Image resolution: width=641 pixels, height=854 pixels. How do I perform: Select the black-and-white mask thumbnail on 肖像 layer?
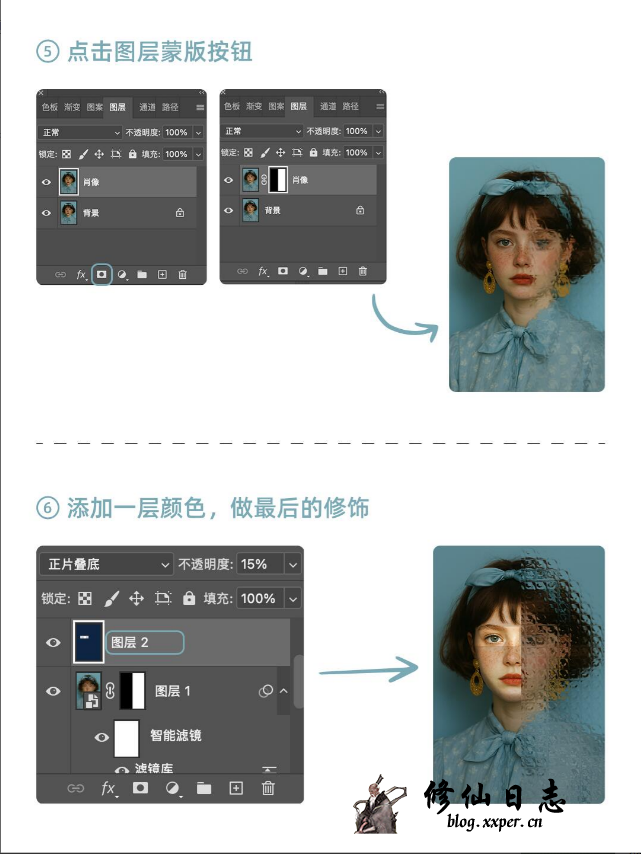pos(279,181)
